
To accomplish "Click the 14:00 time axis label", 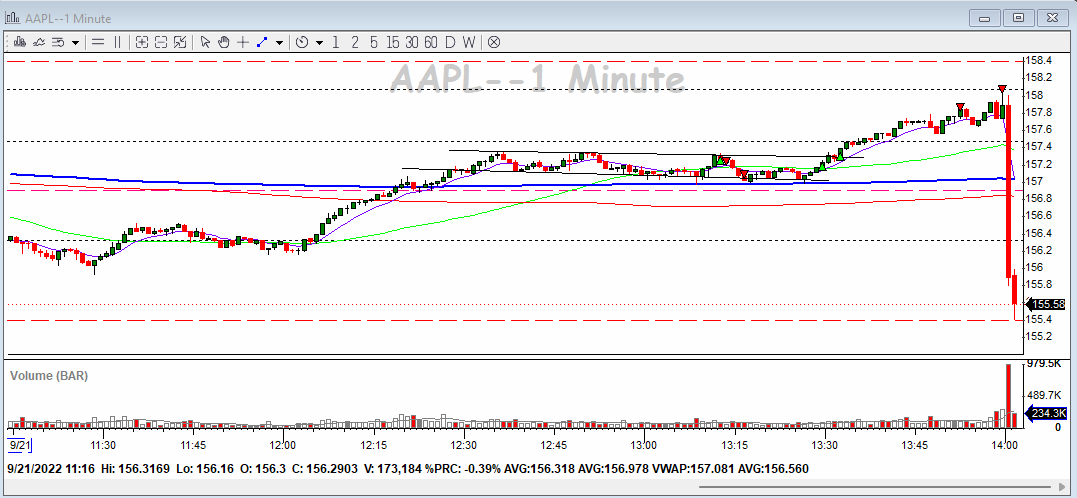I will pos(1005,445).
